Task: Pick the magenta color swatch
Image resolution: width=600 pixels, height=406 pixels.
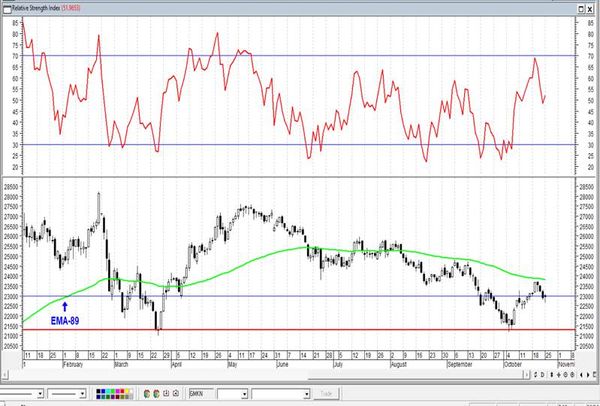Action: pos(117,391)
